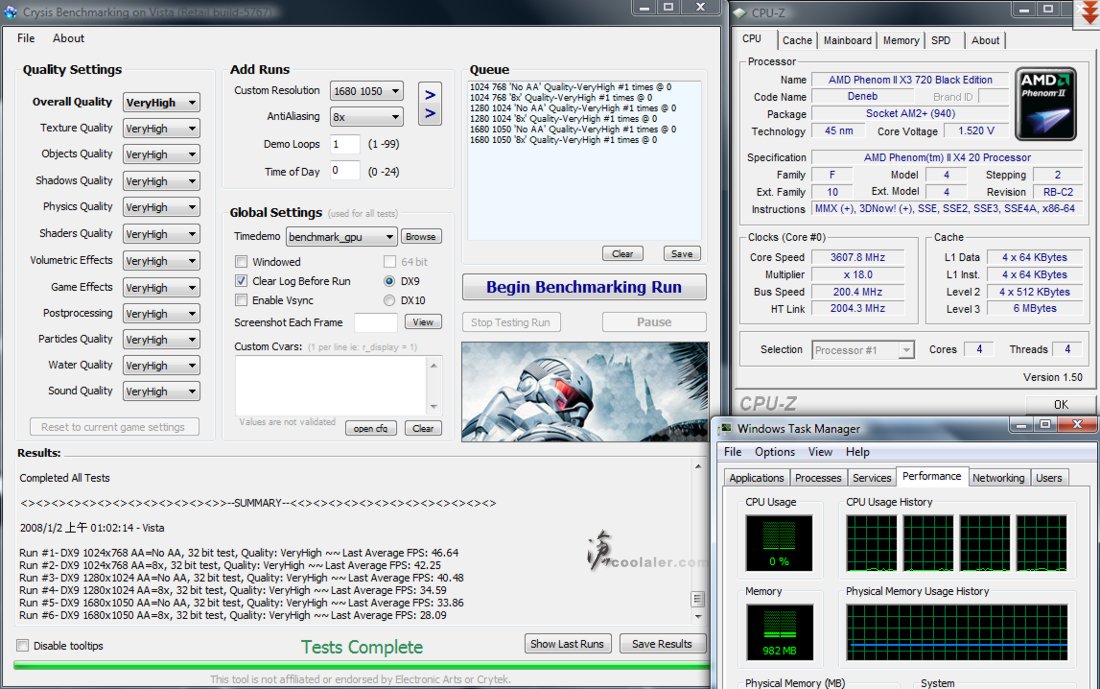Click the green Tests Complete progress bar

[361, 665]
